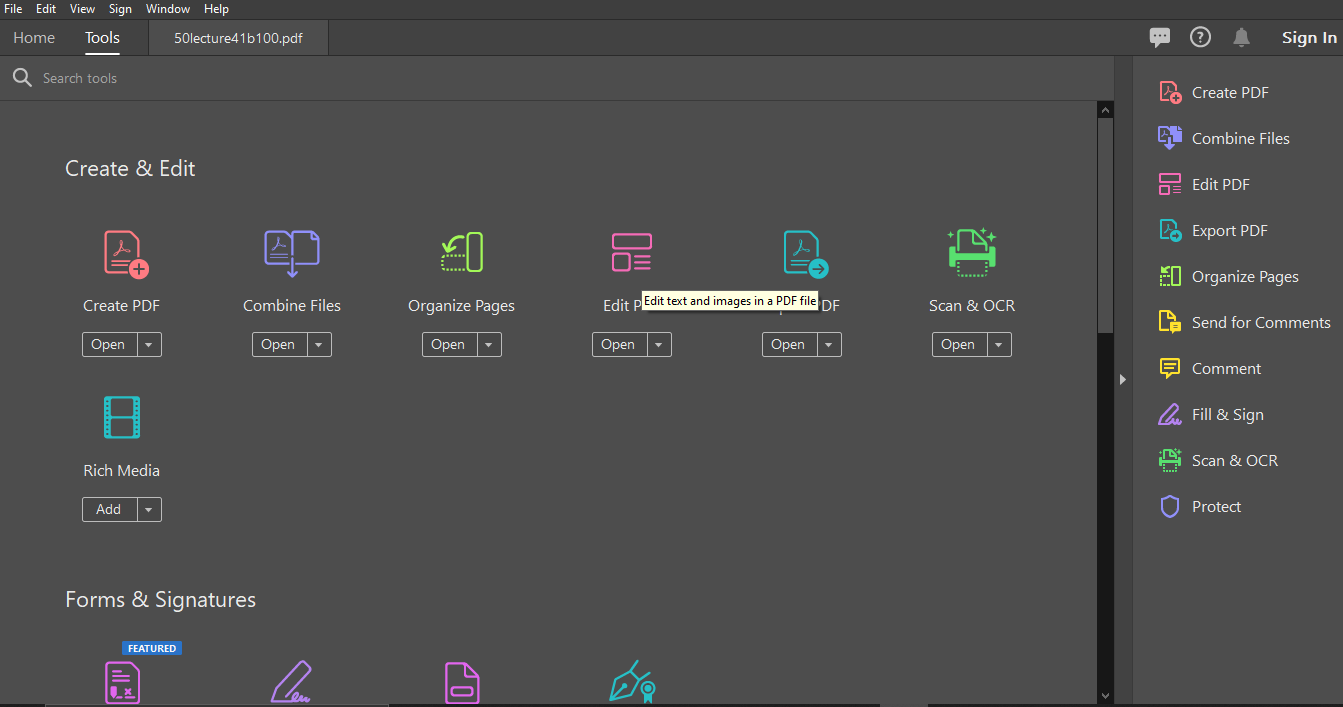Click Create PDF in the right-hand shortcuts pane
The image size is (1343, 707).
[x=1214, y=92]
